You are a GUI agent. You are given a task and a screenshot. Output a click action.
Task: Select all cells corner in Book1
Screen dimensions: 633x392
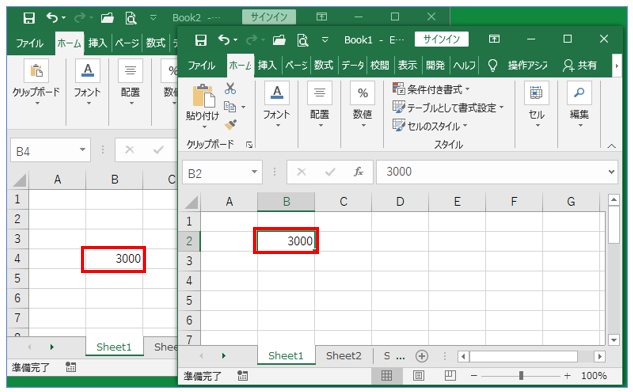click(191, 202)
